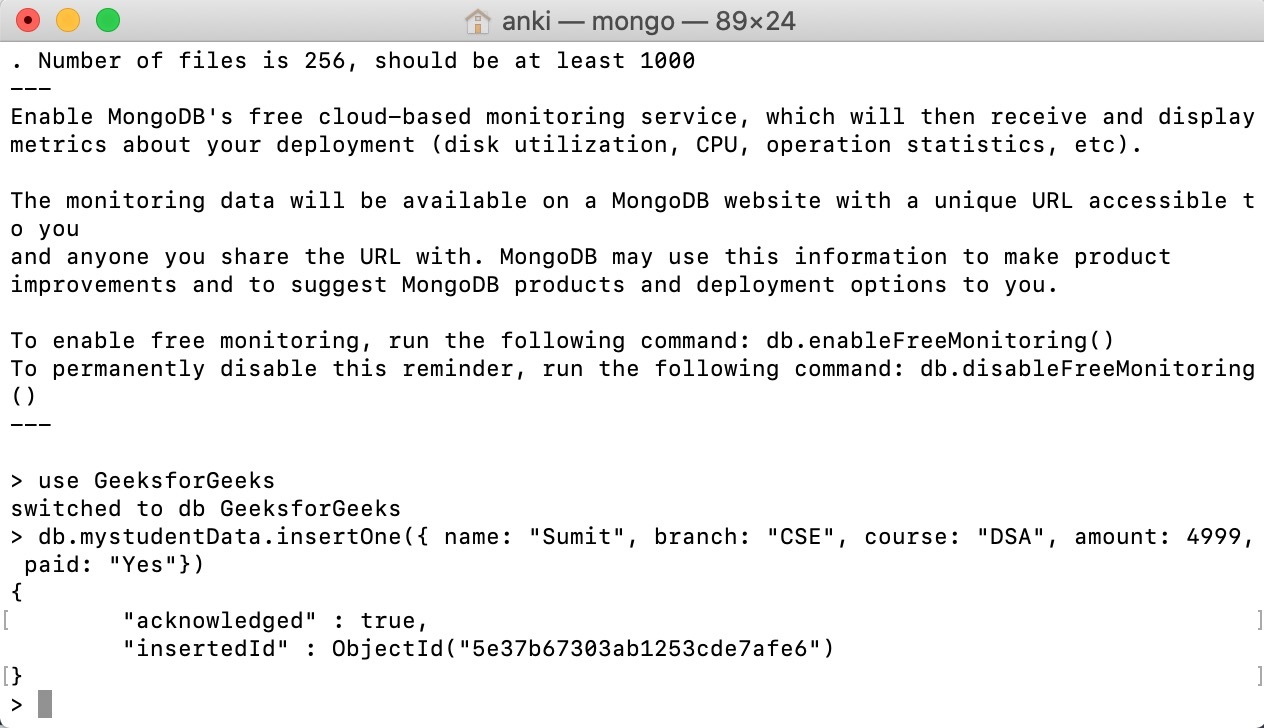Screen dimensions: 1264x728
Task: Click the db.enableFreeMonitoring() command text
Action: click(940, 340)
